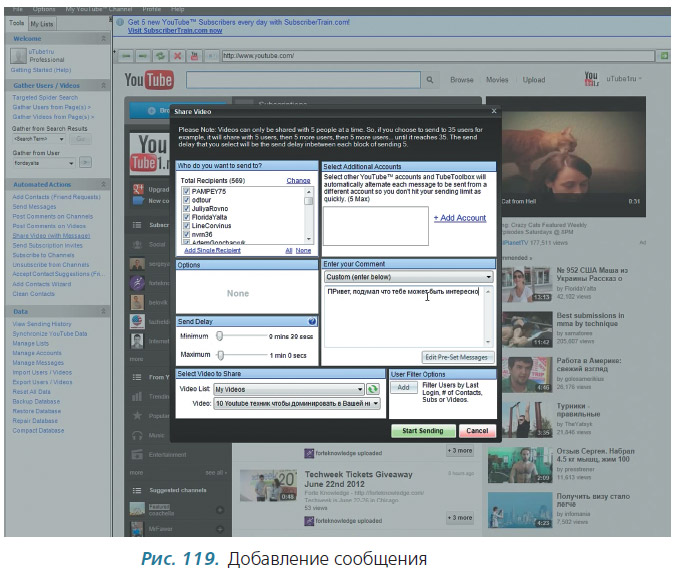
Task: Switch to the Tools tab
Action: tap(17, 23)
